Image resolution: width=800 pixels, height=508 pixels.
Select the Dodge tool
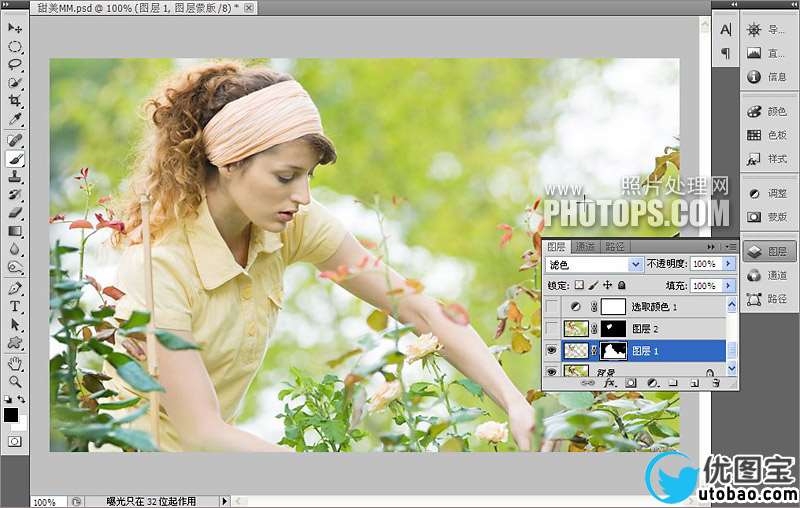pyautogui.click(x=15, y=267)
